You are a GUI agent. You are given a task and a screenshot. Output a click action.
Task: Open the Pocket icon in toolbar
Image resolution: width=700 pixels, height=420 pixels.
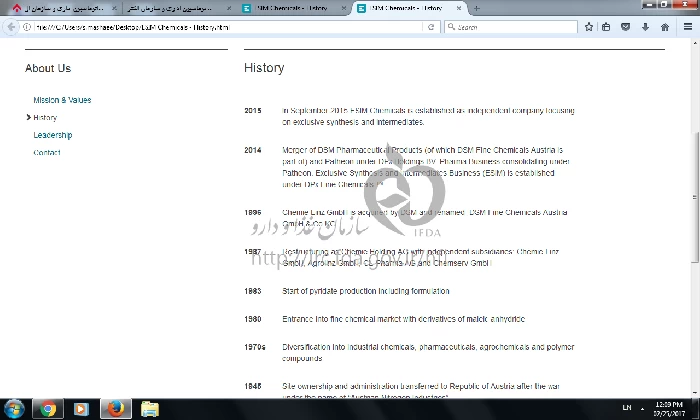tap(625, 27)
